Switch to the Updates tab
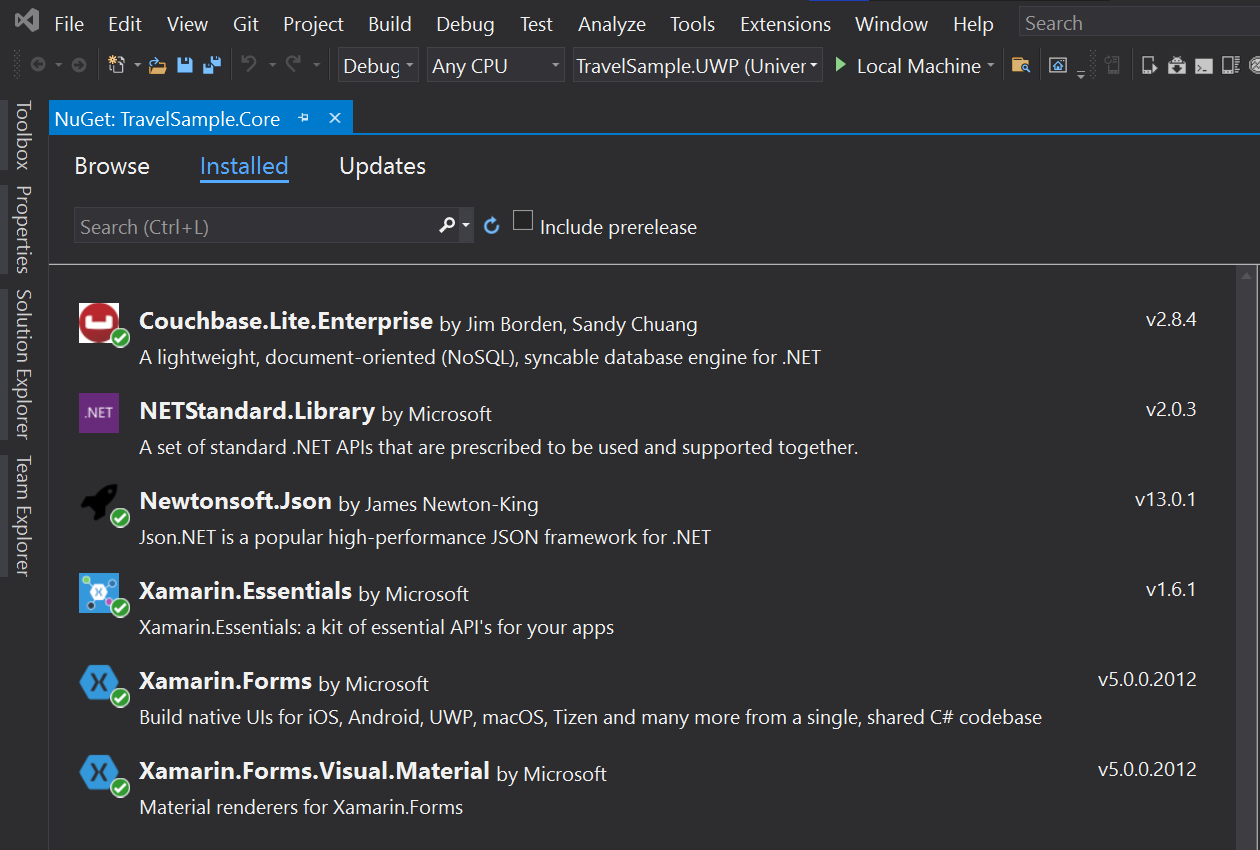 [382, 166]
